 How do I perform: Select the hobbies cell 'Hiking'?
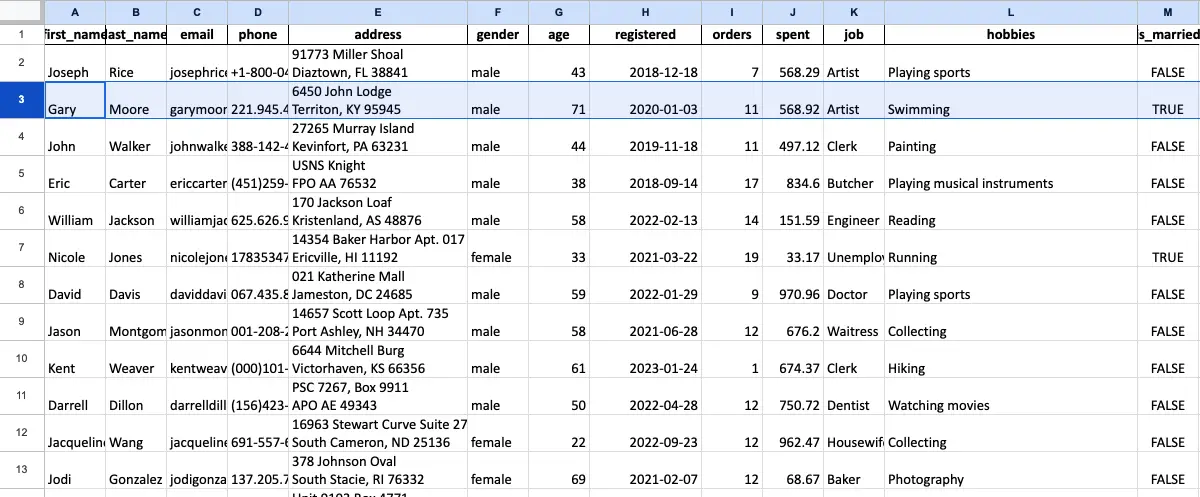pyautogui.click(x=1010, y=359)
